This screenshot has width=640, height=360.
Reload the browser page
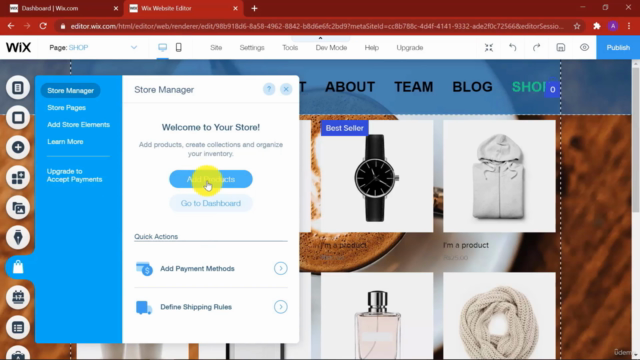43,26
